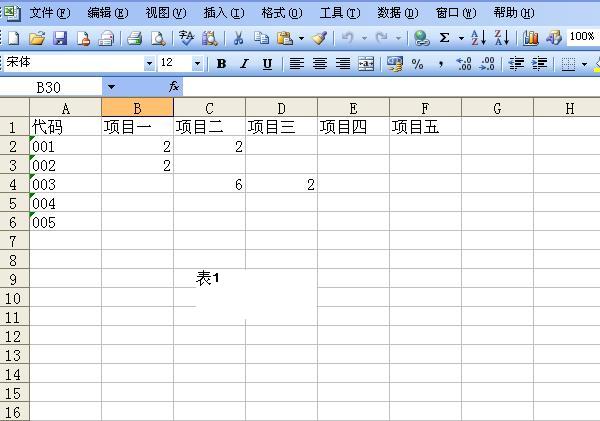Open the 编辑(E) menu

pyautogui.click(x=108, y=13)
